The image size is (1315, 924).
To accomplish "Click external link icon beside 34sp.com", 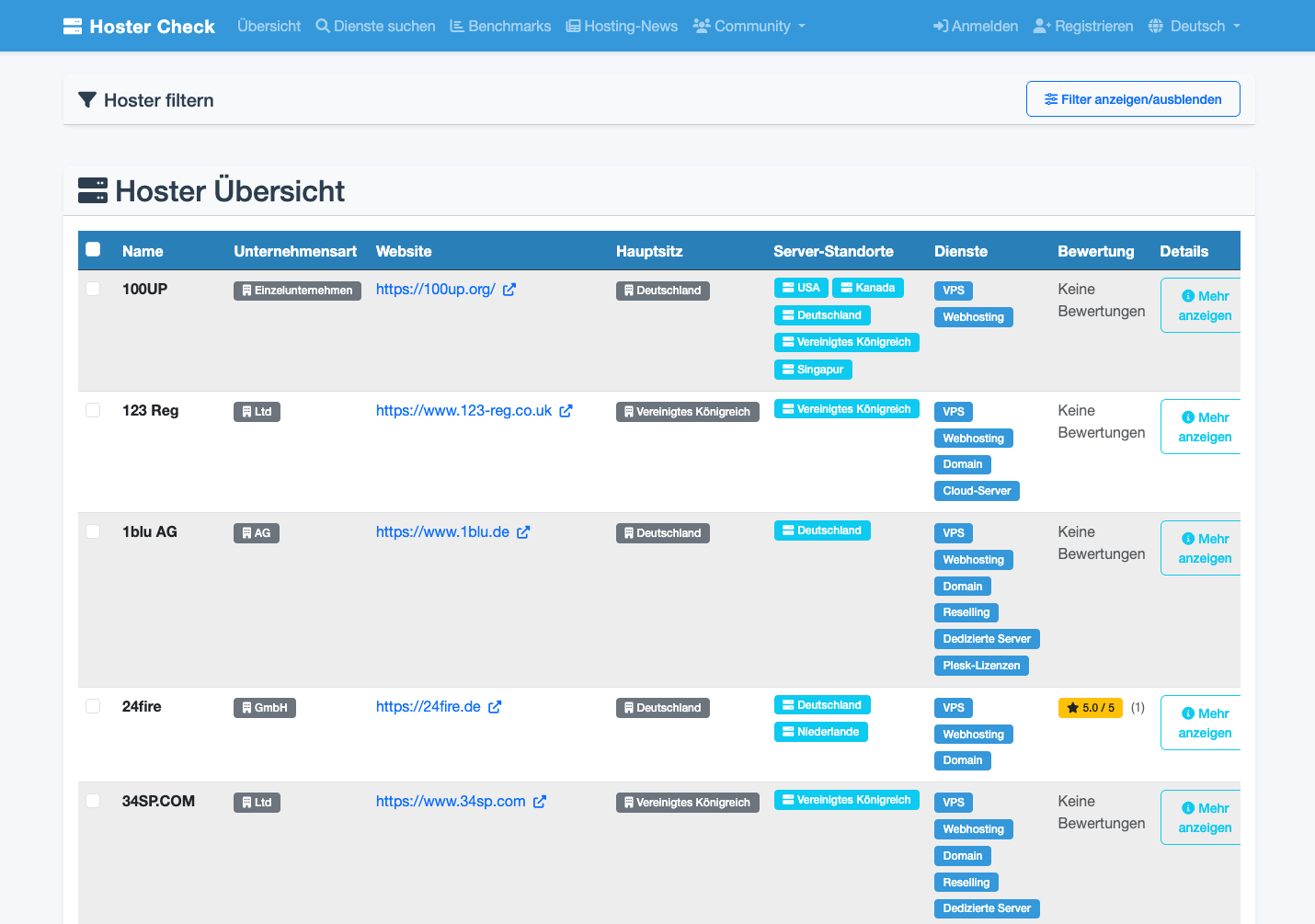I will pyautogui.click(x=540, y=802).
